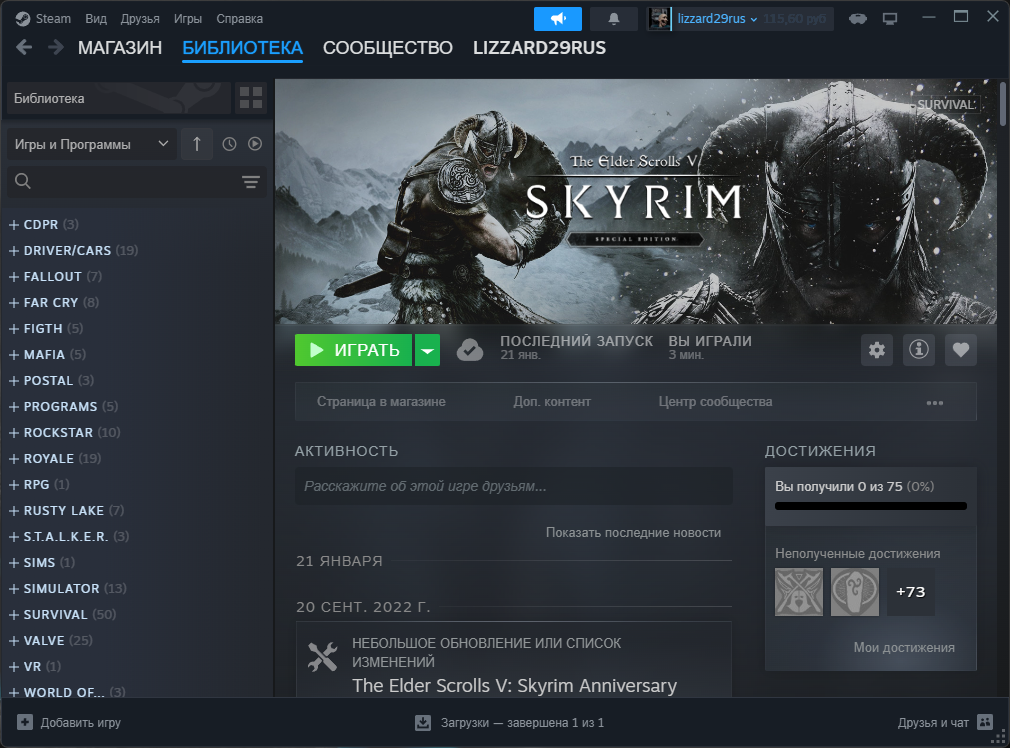Show game info icon

tap(919, 350)
